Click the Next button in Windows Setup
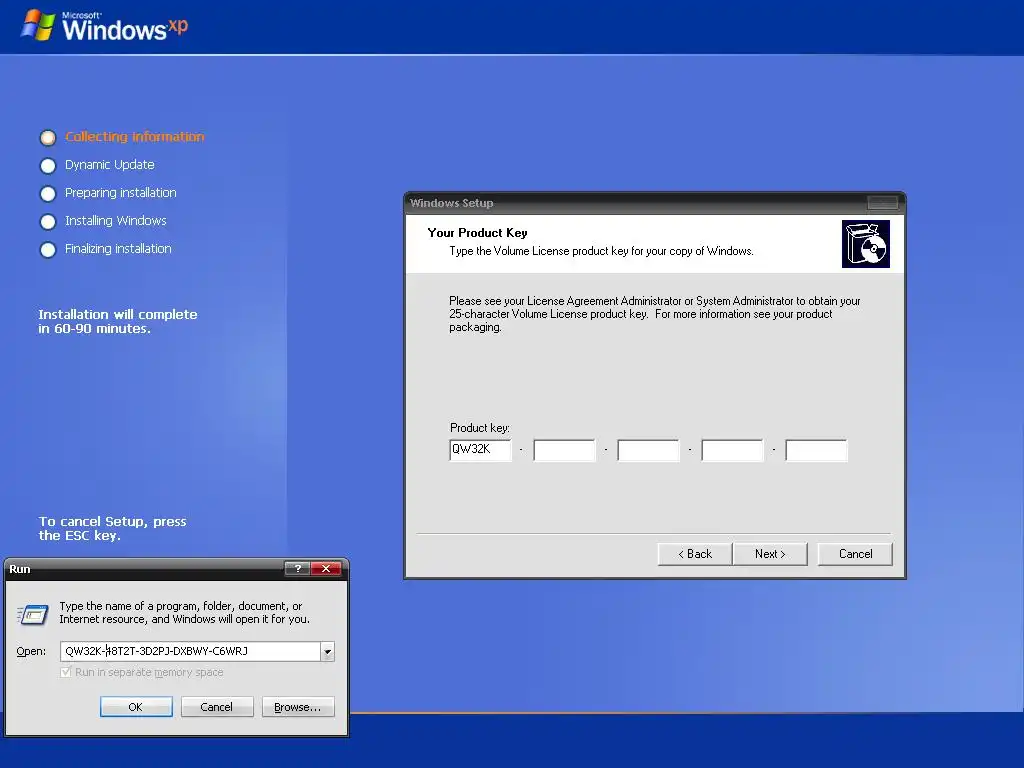The height and width of the screenshot is (768, 1024). (x=770, y=554)
